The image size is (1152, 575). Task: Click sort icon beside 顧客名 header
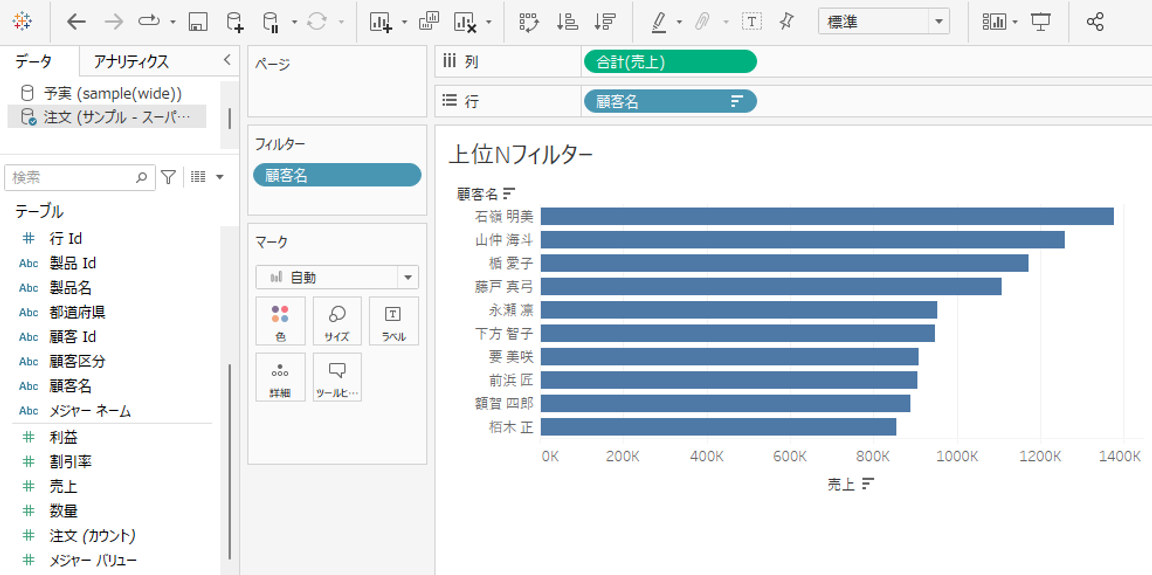pos(509,194)
